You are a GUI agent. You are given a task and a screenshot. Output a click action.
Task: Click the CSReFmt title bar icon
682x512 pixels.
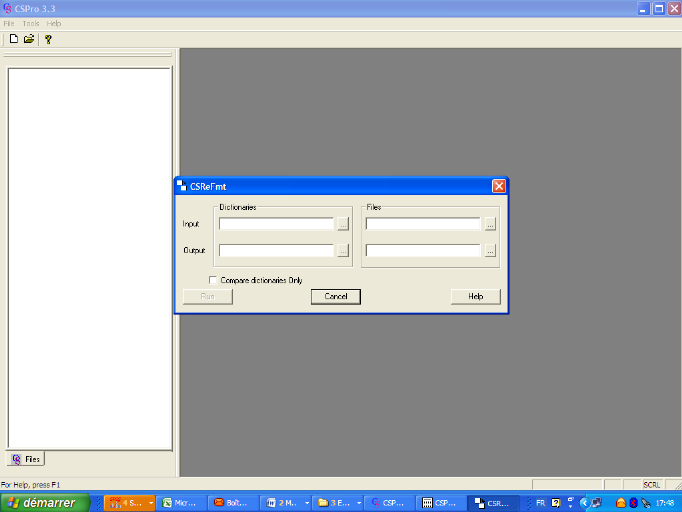pos(182,186)
